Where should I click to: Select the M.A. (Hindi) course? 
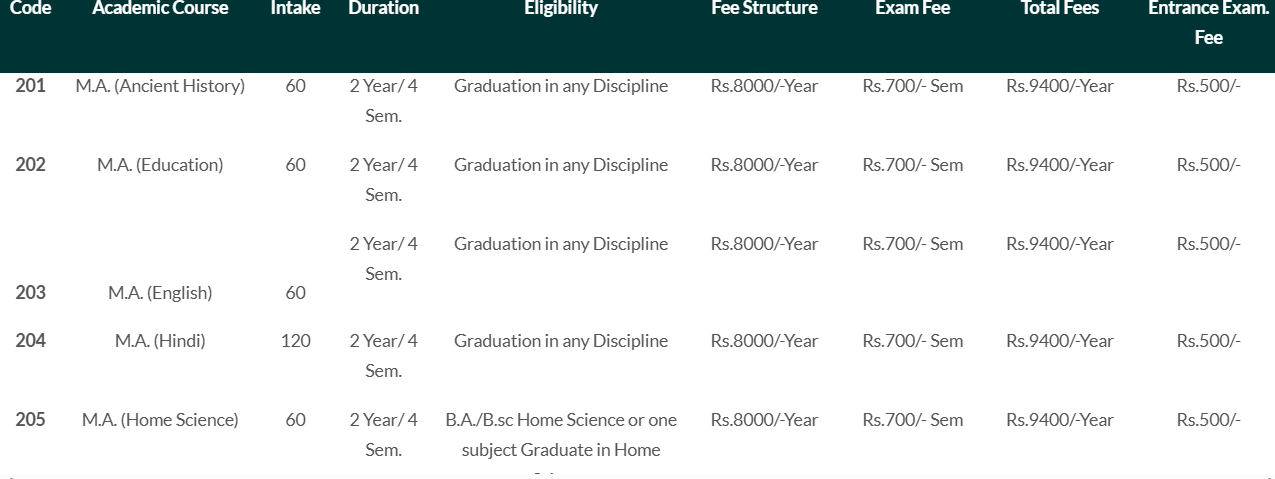pyautogui.click(x=160, y=341)
